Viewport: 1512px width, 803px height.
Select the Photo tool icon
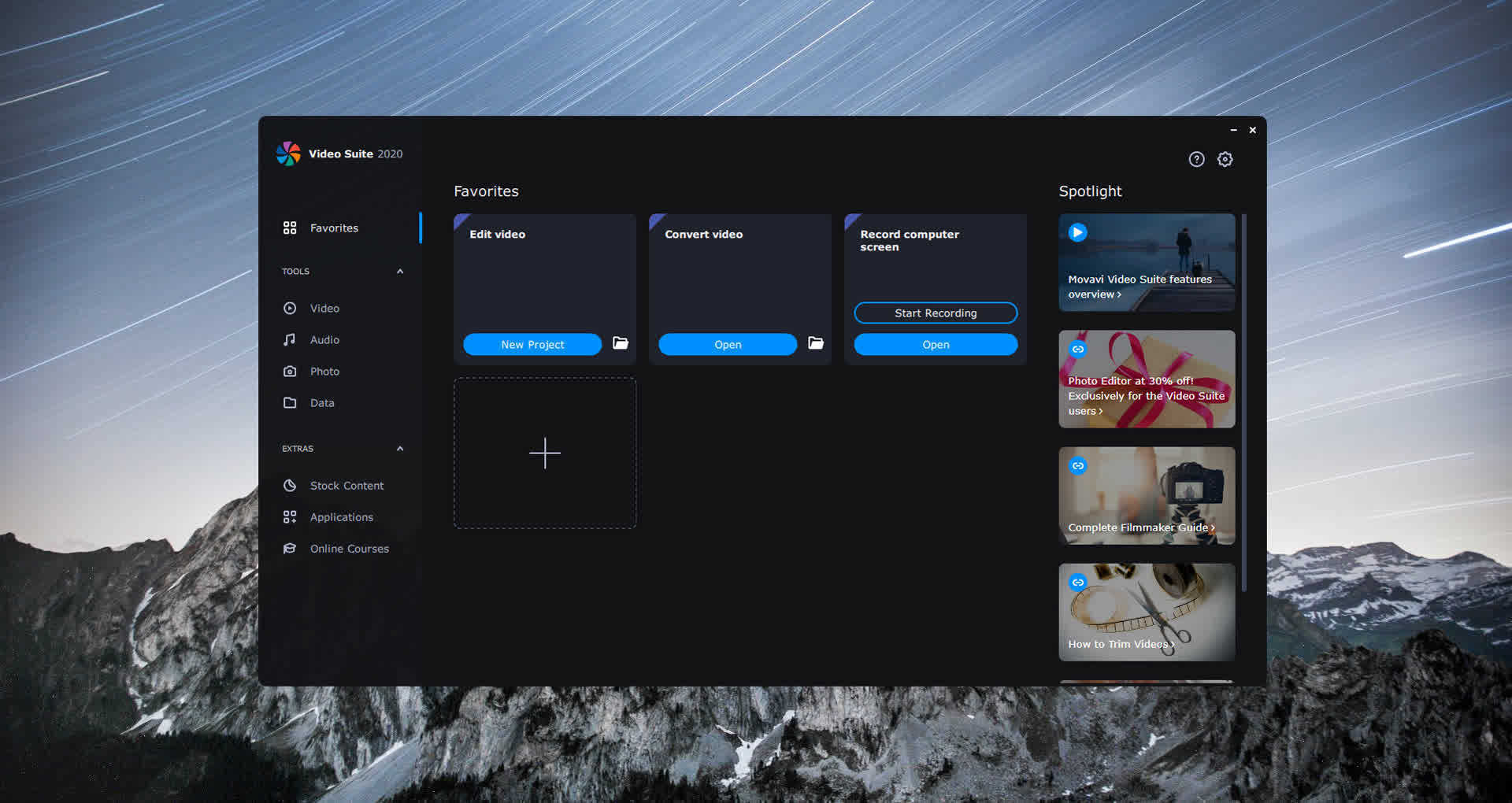pos(291,371)
